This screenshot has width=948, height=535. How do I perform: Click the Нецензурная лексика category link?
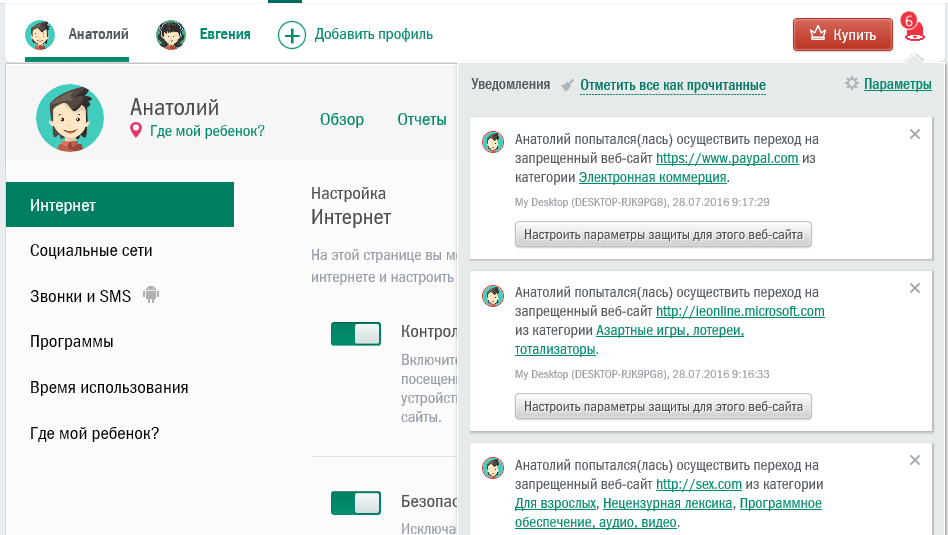click(667, 503)
